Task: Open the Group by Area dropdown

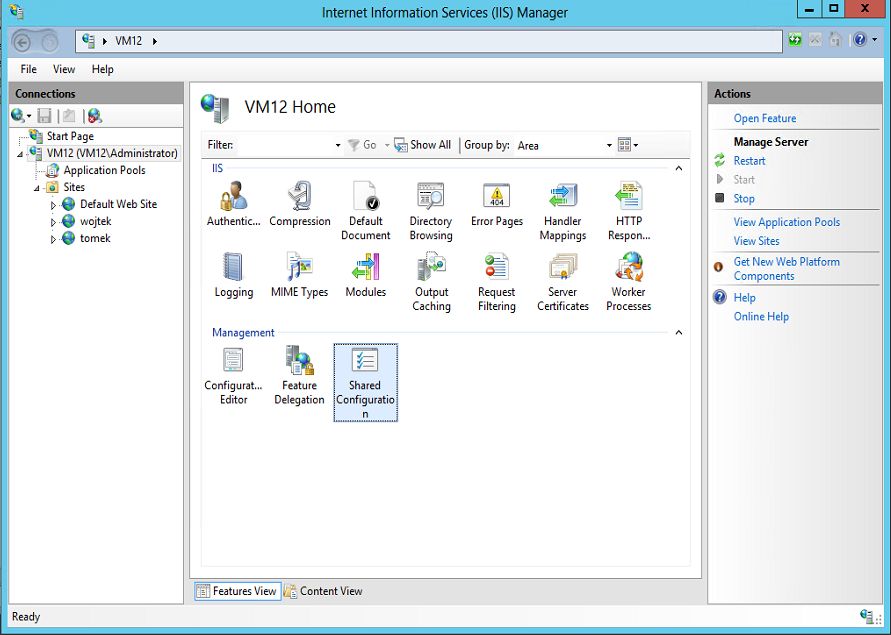Action: [609, 146]
